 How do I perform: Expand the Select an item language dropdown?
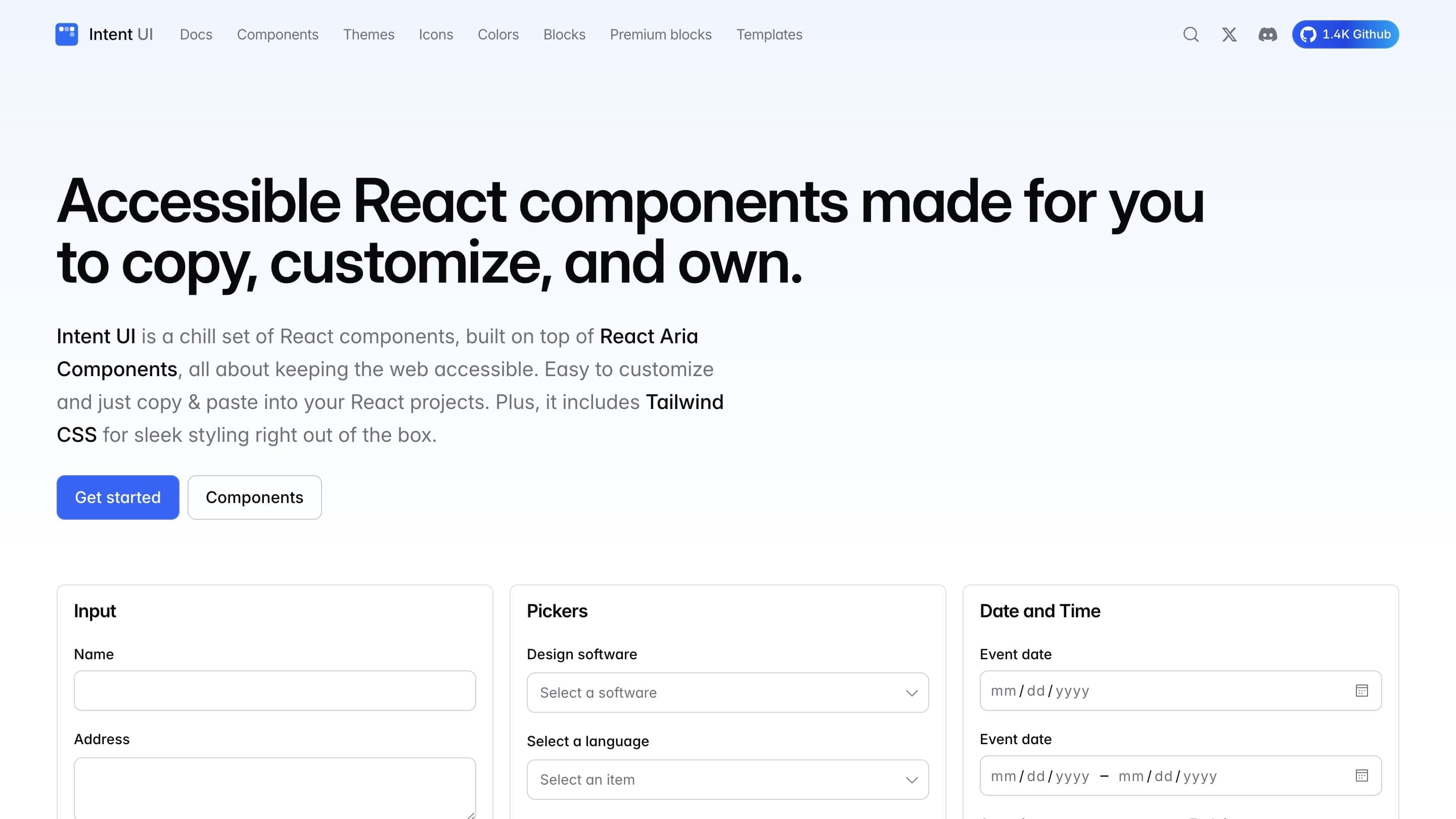click(x=727, y=780)
